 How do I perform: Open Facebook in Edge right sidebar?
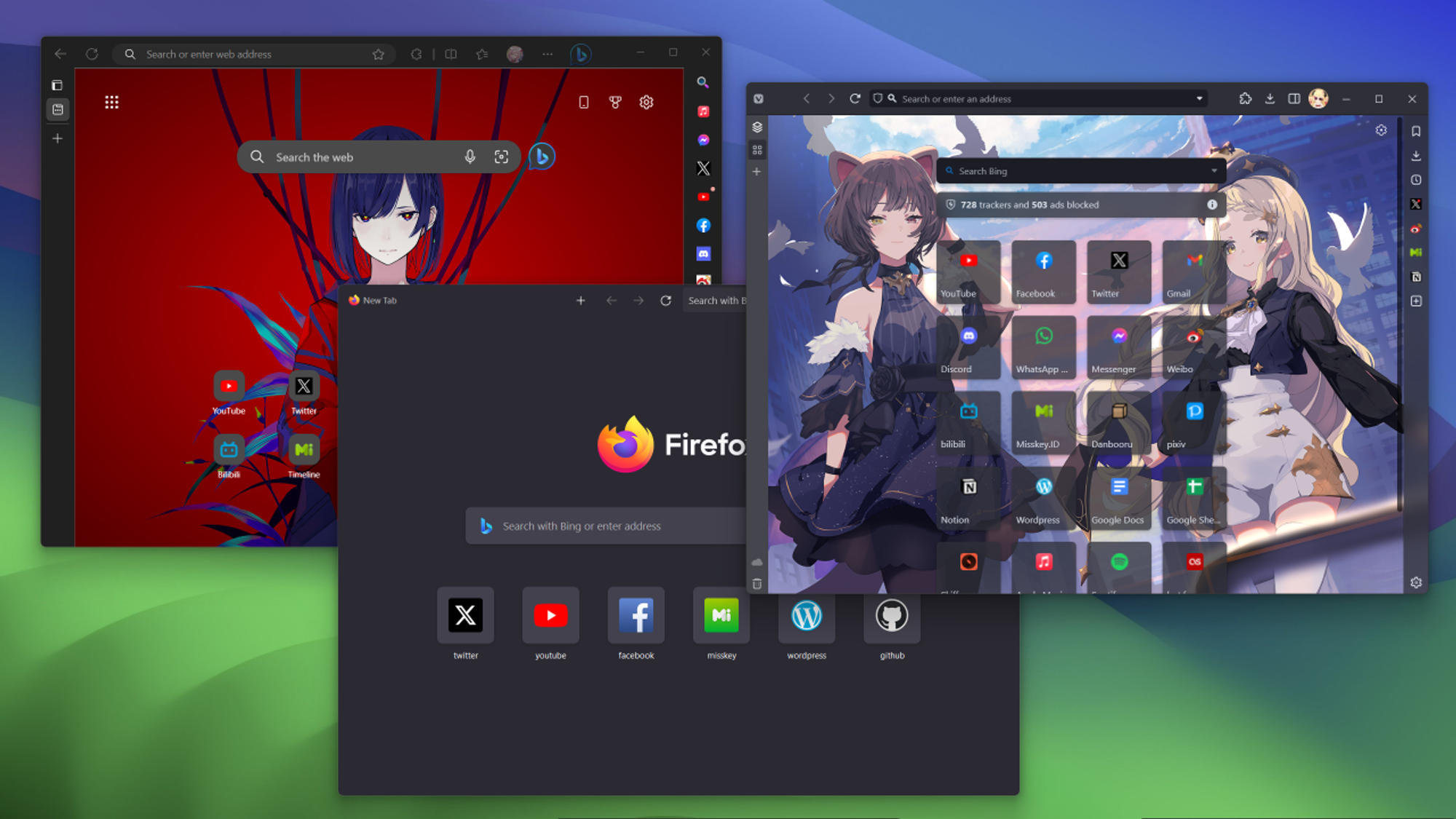point(703,225)
